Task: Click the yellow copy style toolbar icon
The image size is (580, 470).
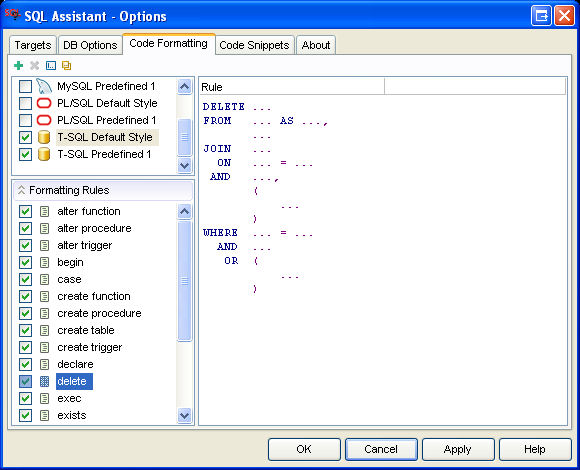Action: pyautogui.click(x=67, y=66)
